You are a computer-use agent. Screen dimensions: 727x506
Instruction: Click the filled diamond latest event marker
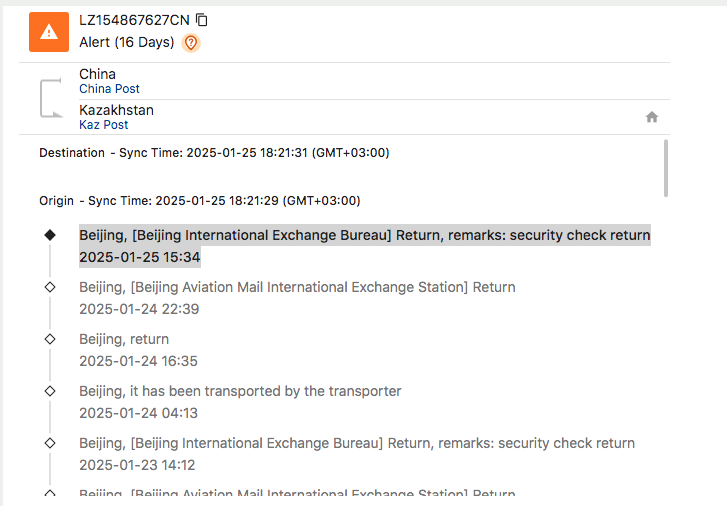(50, 235)
